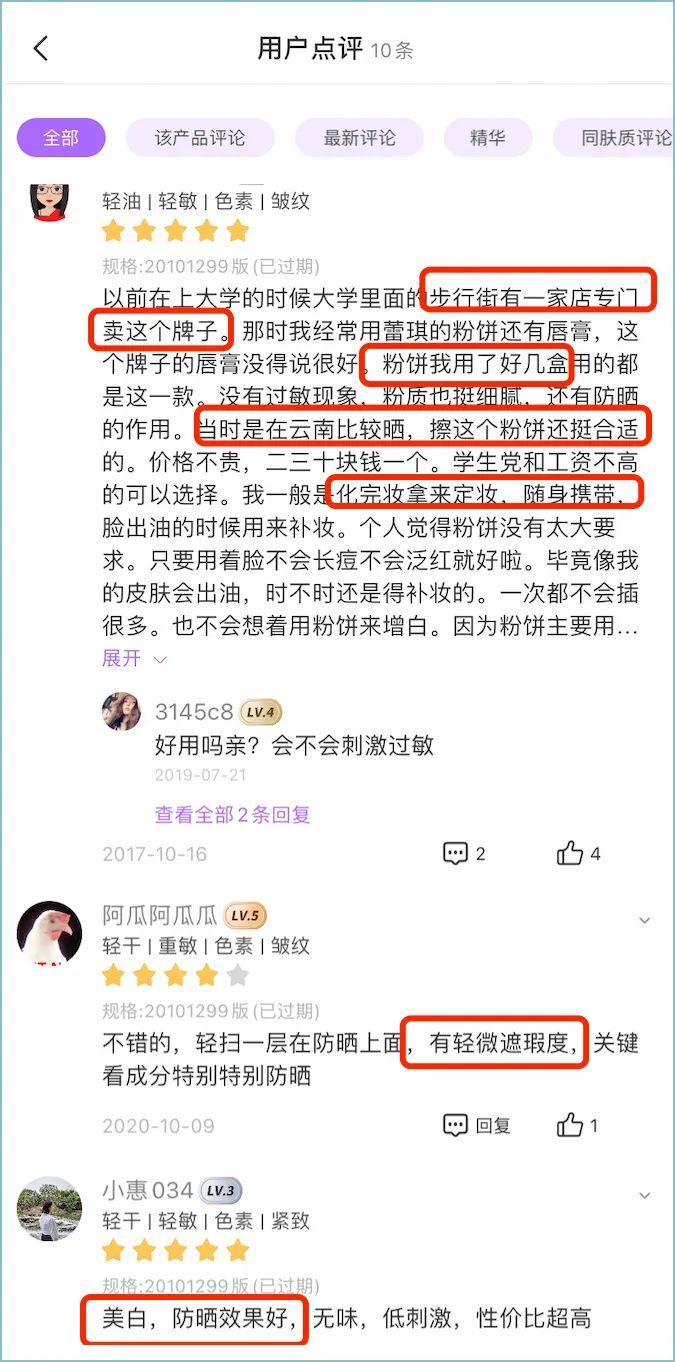Like 阿瓜阿瓜瓜's review thumbs-up

(x=577, y=1125)
